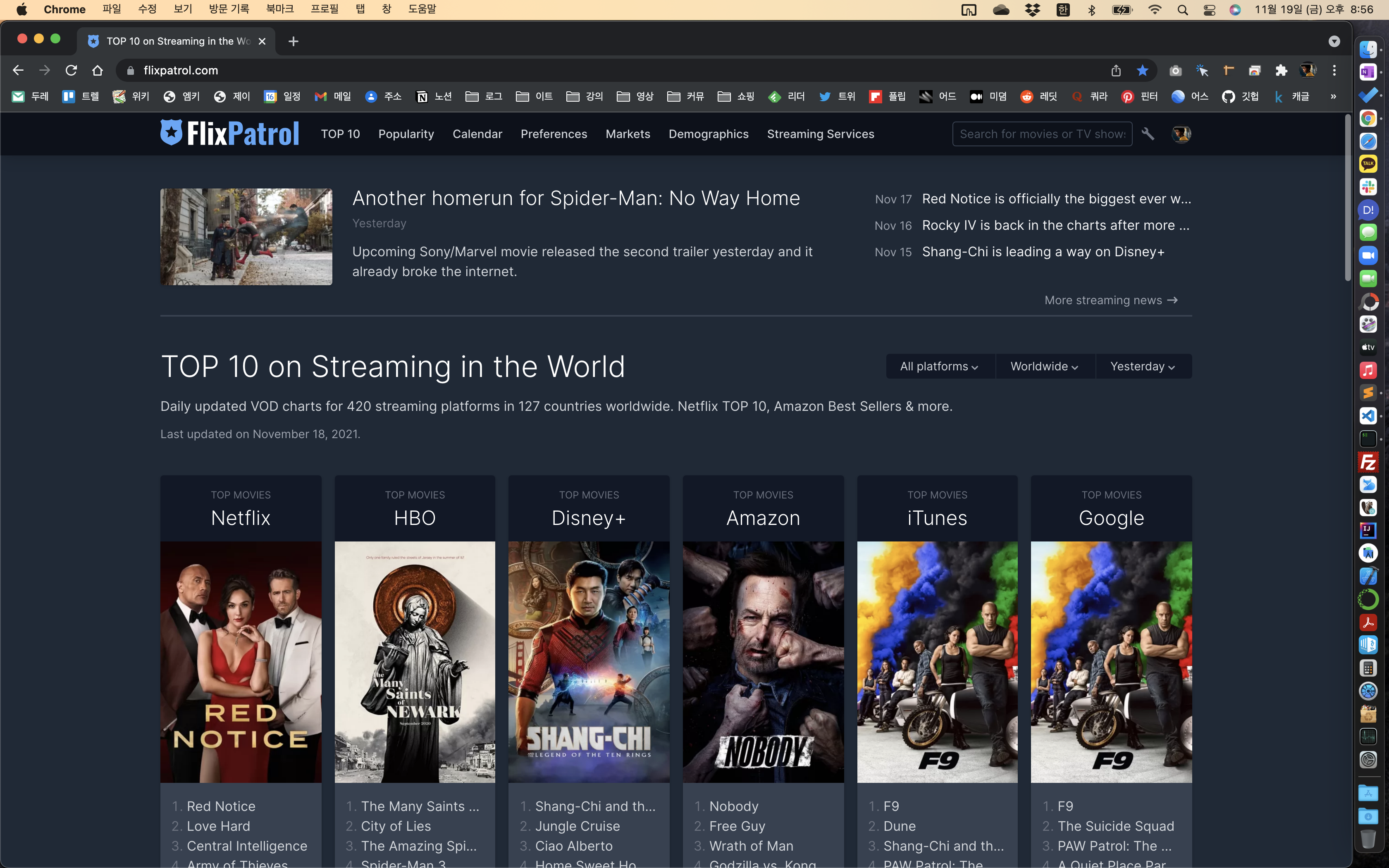
Task: Open the 로그 bookmark folder
Action: coord(484,96)
